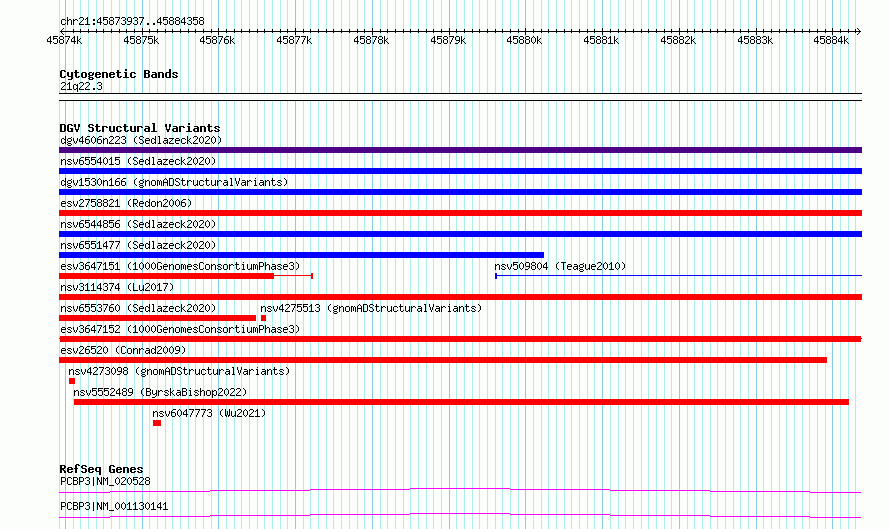Select the small red nsv4275513 marker

click(263, 318)
